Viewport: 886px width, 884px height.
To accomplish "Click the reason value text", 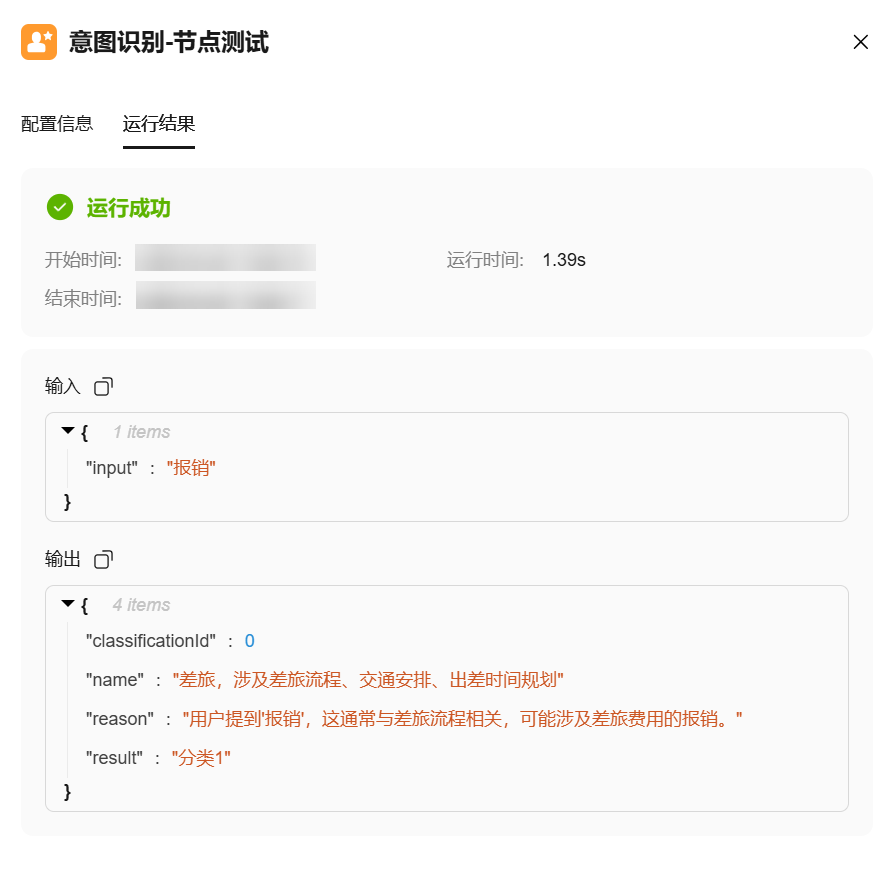I will [x=462, y=719].
